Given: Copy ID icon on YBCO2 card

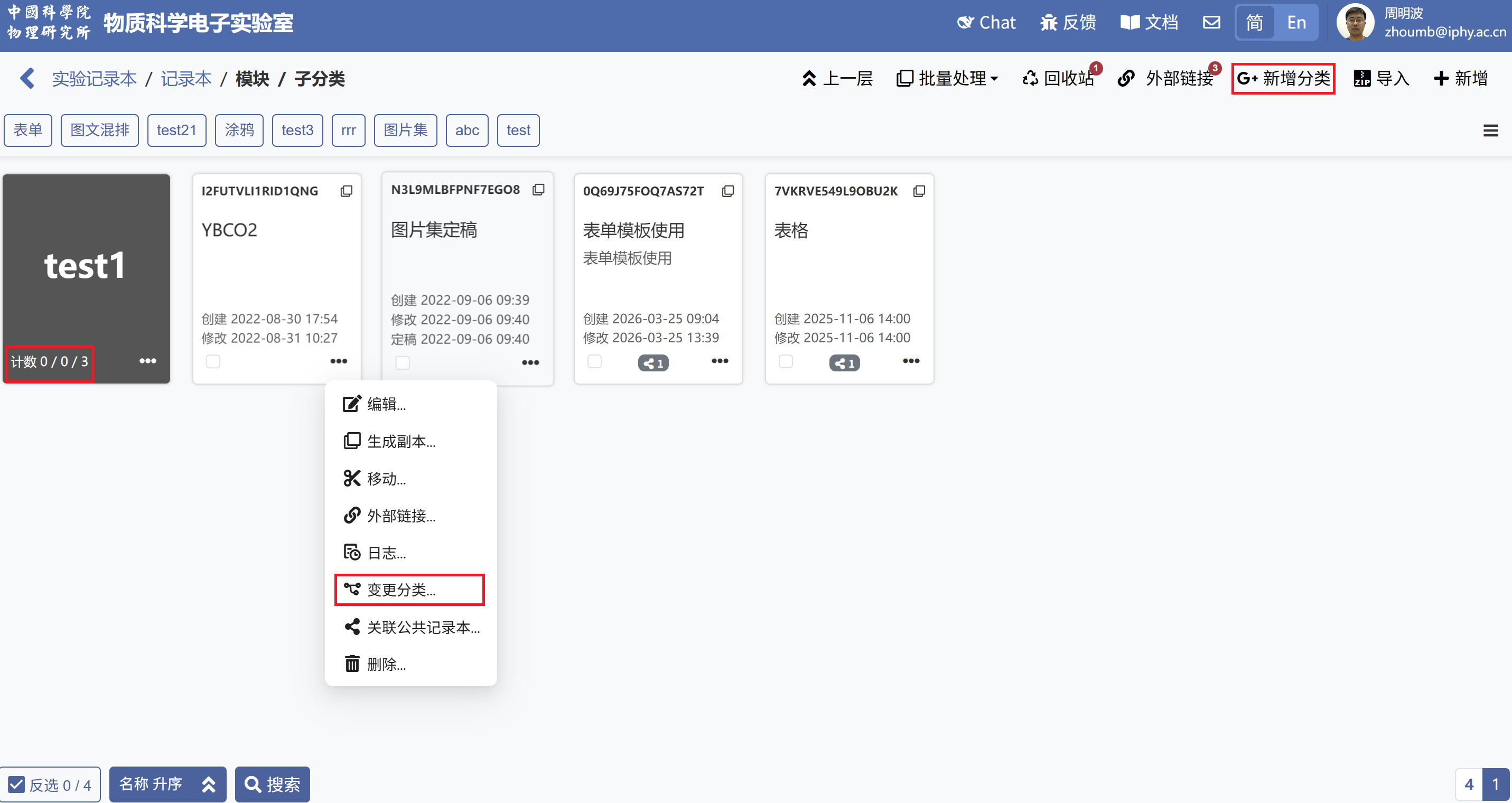Looking at the screenshot, I should pos(347,191).
